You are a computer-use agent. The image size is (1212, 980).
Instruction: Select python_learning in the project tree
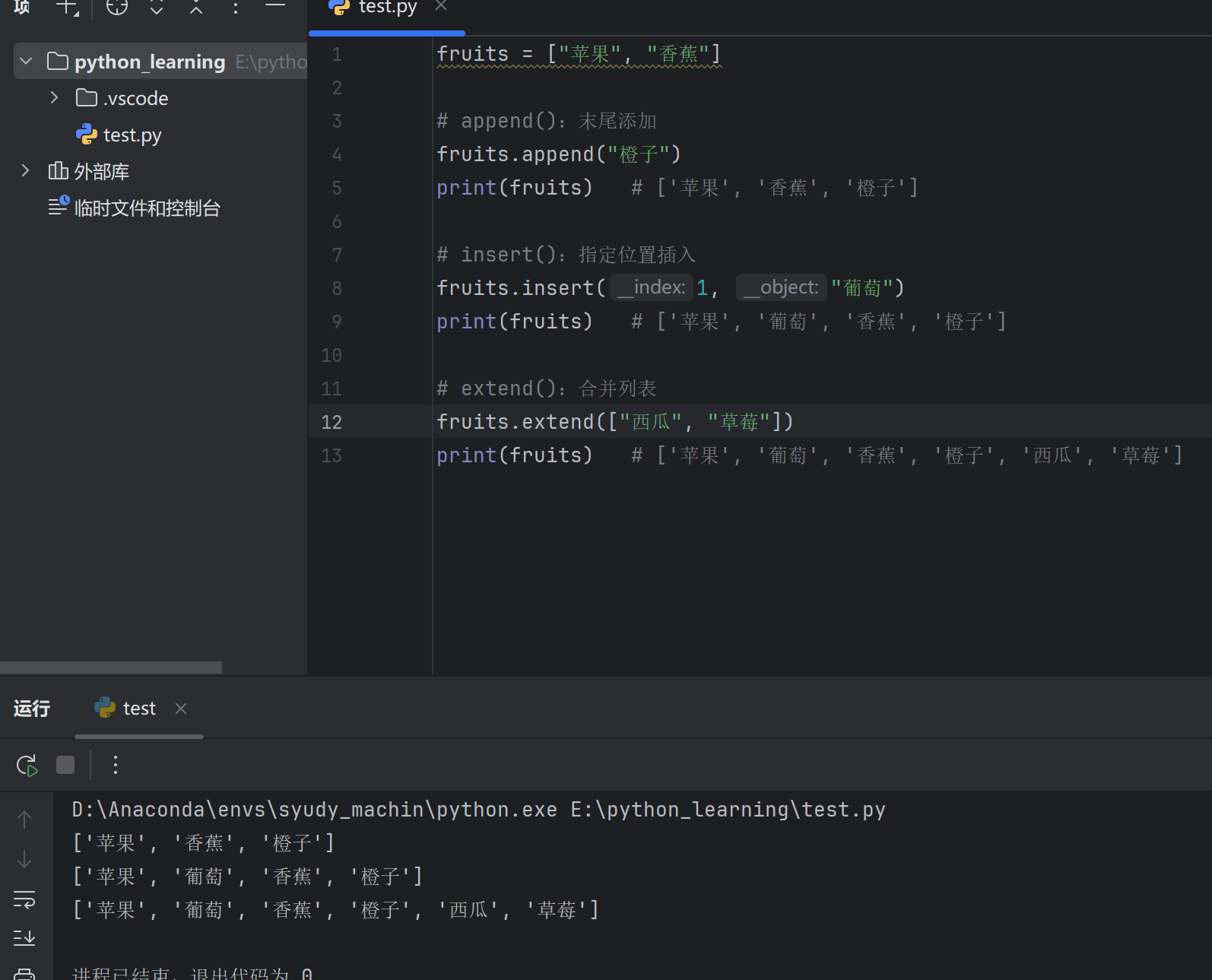150,62
